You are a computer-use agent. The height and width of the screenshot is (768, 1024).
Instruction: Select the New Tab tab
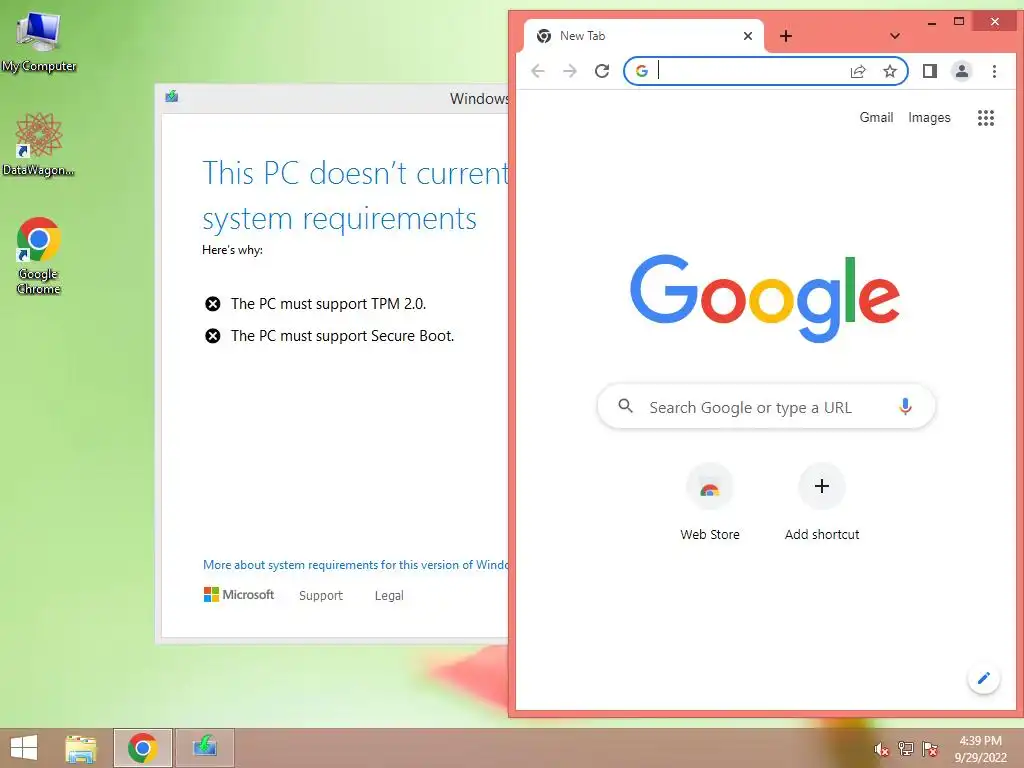[x=643, y=36]
